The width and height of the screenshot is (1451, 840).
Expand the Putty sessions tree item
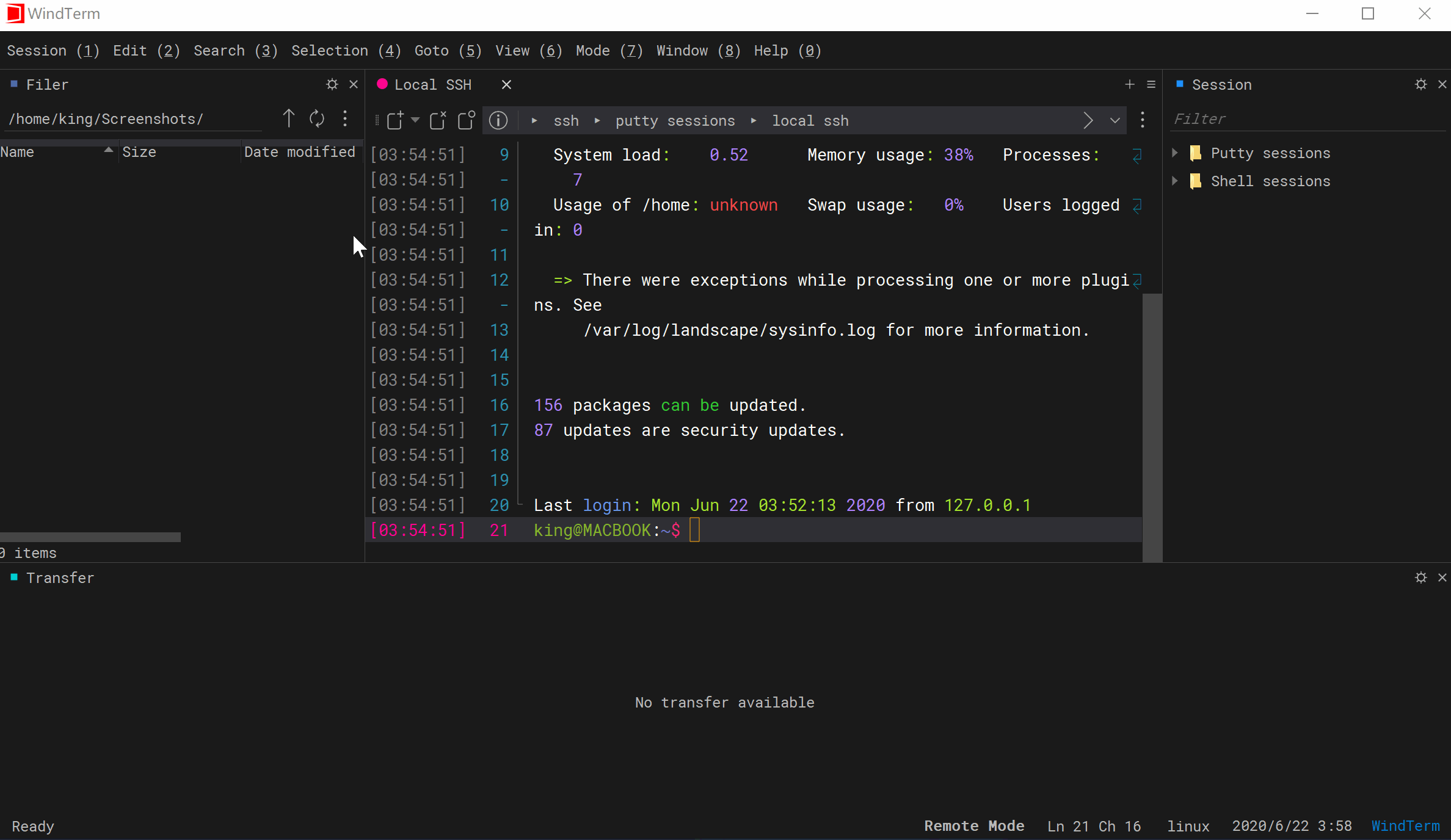point(1175,152)
